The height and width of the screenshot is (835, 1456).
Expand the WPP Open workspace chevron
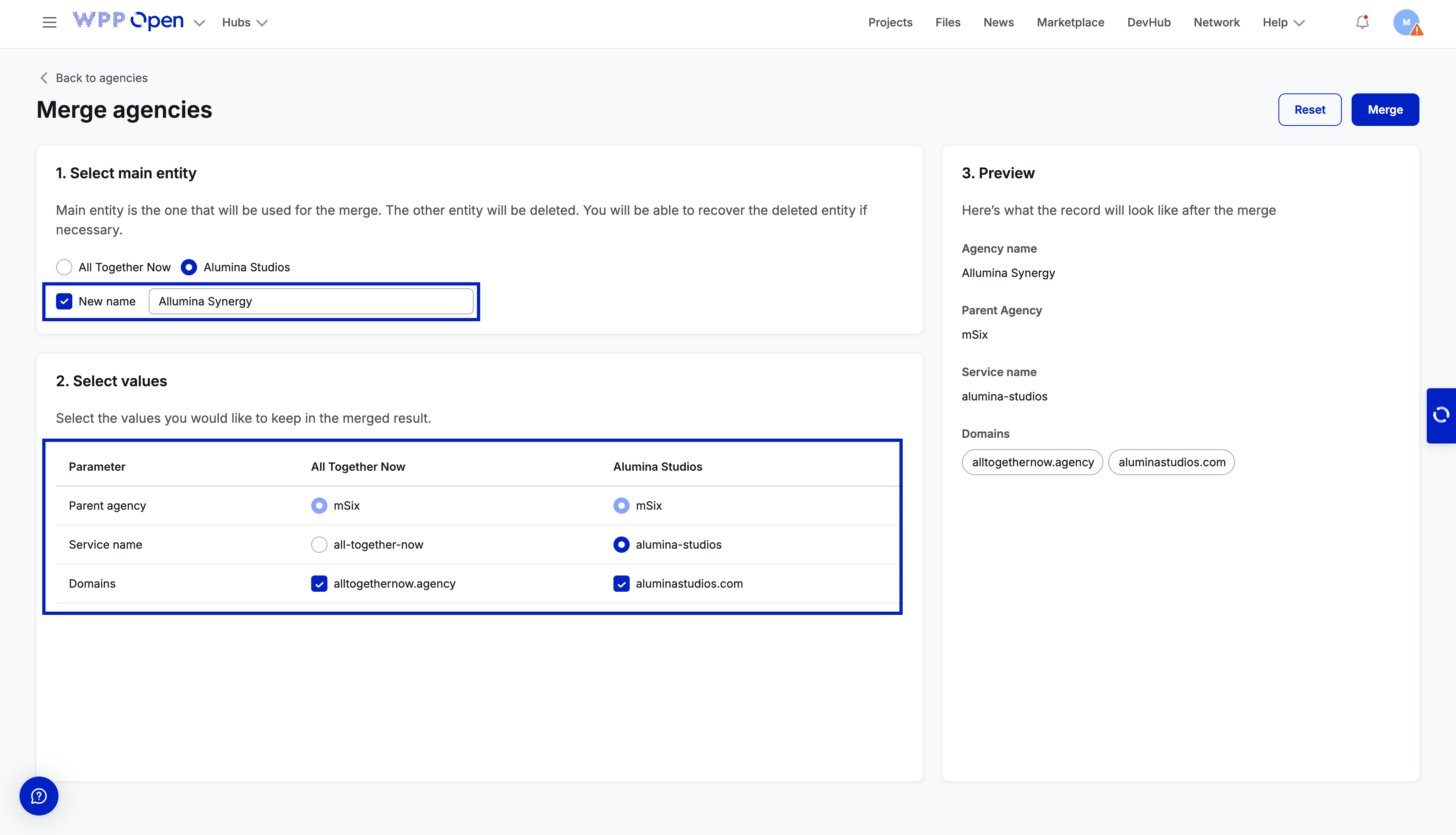click(199, 23)
